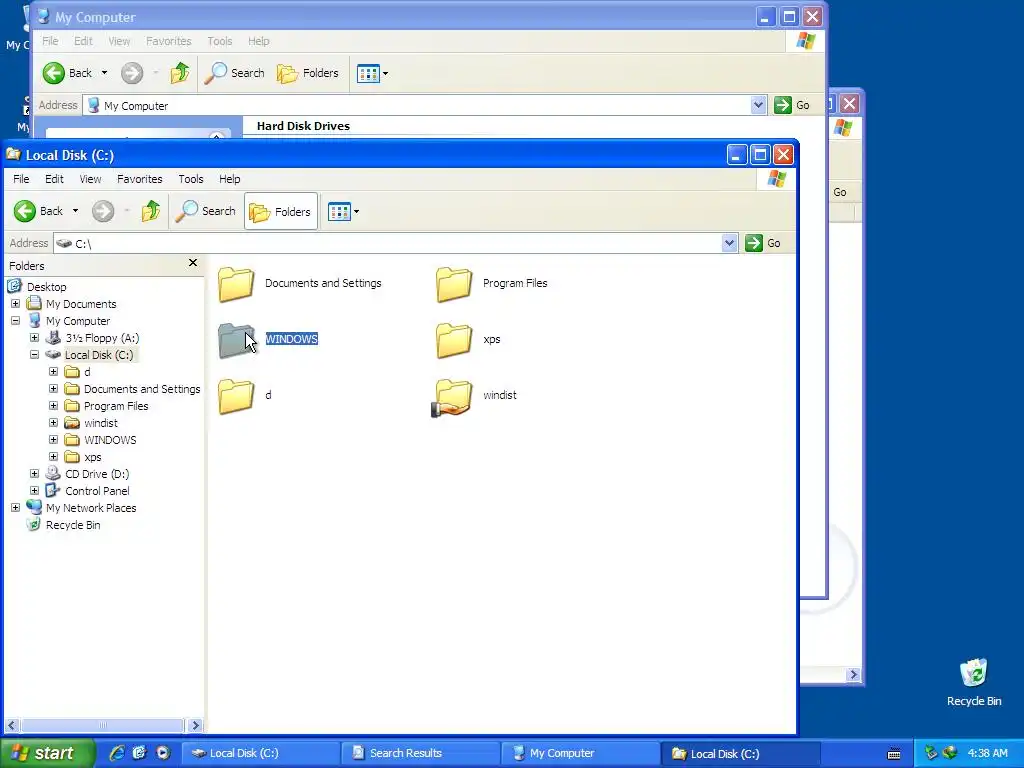Select windist in the folder tree

101,423
